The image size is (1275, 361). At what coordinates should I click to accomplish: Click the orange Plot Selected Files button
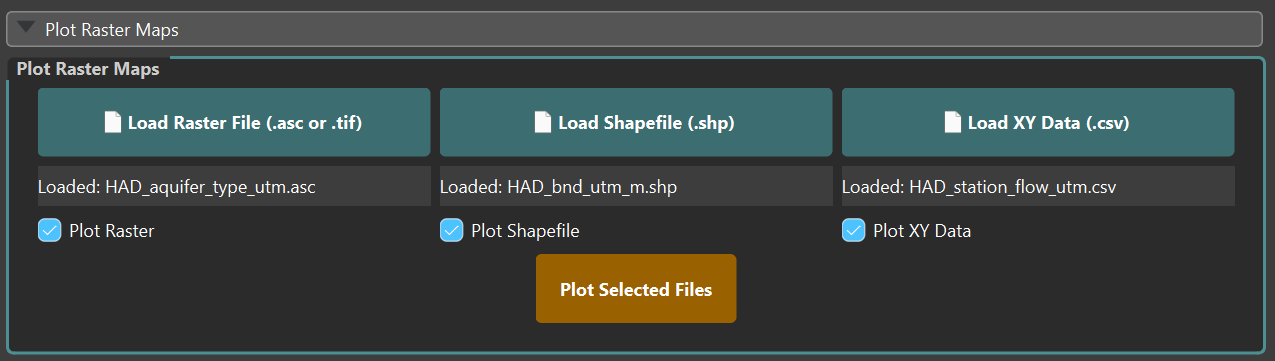coord(636,289)
